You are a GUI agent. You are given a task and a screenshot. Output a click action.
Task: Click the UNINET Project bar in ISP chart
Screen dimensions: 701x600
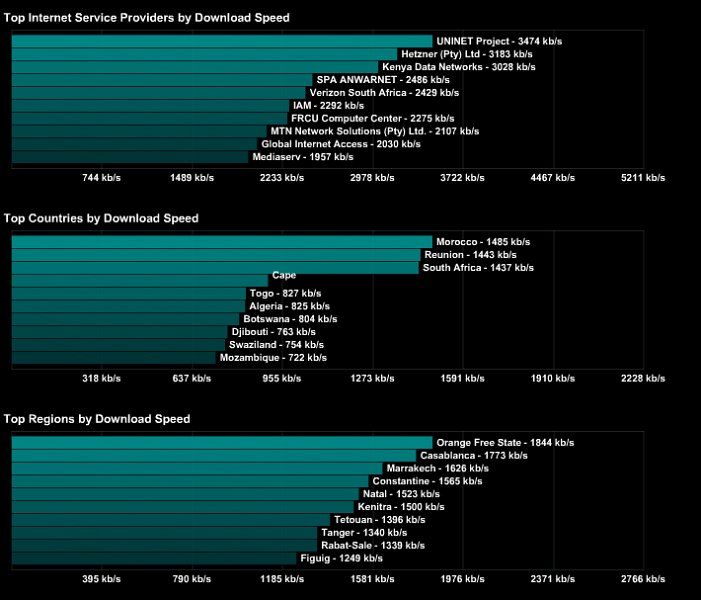click(222, 41)
